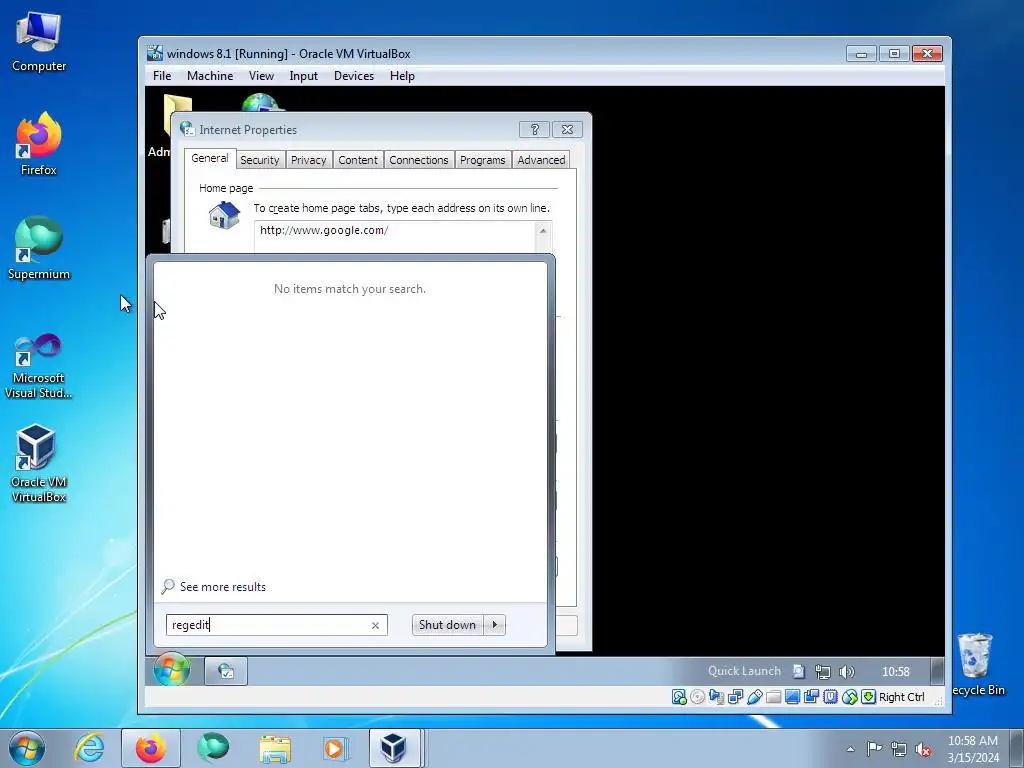Switch to the Security tab
Image resolution: width=1024 pixels, height=768 pixels.
[259, 160]
